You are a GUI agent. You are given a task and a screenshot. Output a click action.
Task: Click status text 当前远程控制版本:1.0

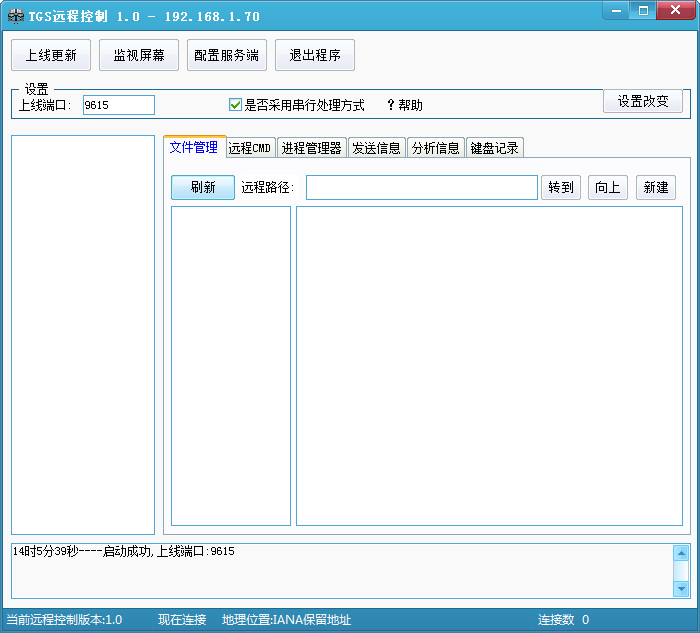(64, 620)
